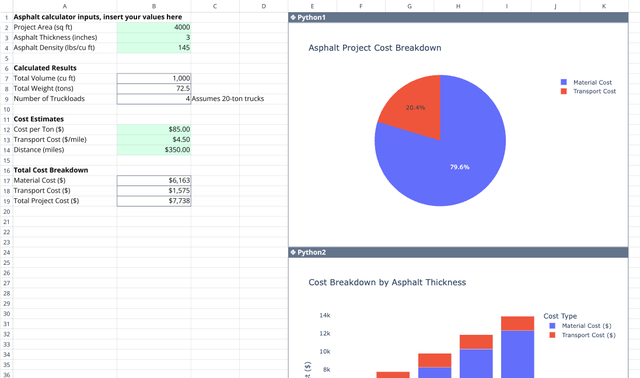Screen dimensions: 640x378
Task: Click the 'Project Area (sq ft)' label cell
Action: pyautogui.click(x=65, y=27)
